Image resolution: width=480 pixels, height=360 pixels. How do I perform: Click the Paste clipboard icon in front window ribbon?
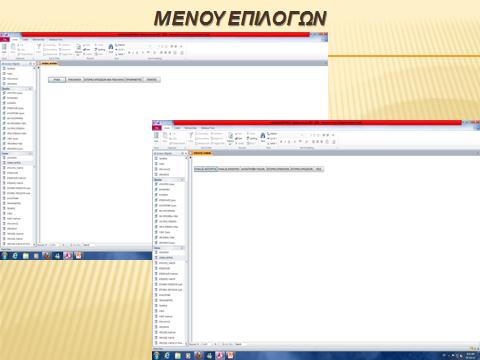pos(165,136)
